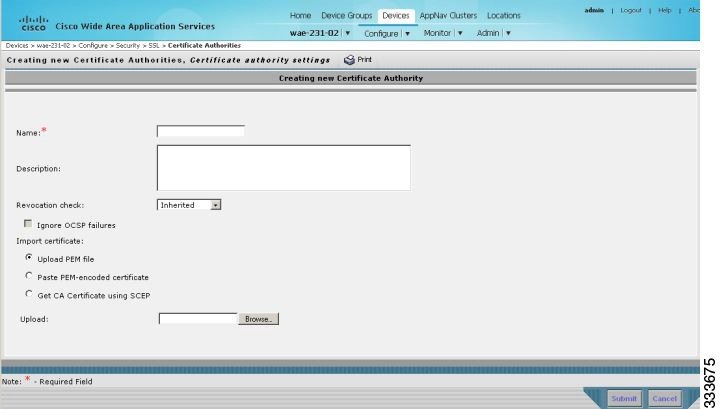Expand the Monitor menu arrow
Screen dimensions: 720x409
pyautogui.click(x=460, y=33)
